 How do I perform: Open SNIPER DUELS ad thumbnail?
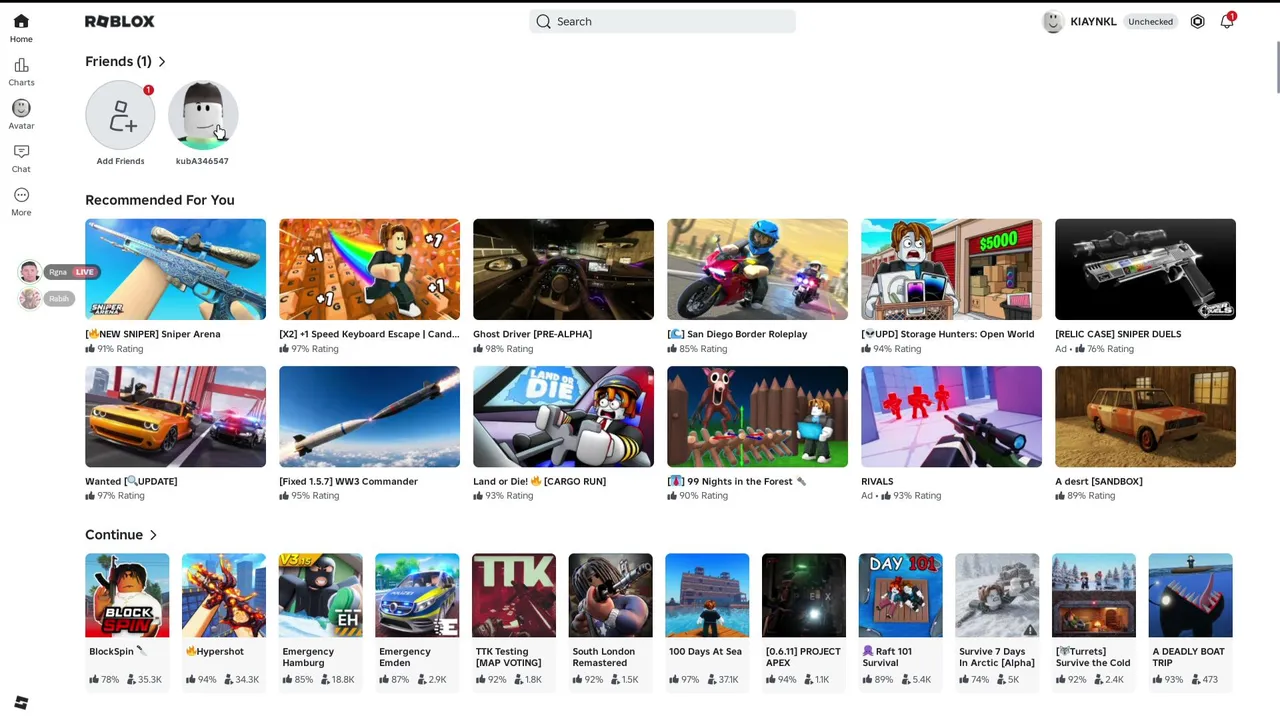[1146, 269]
